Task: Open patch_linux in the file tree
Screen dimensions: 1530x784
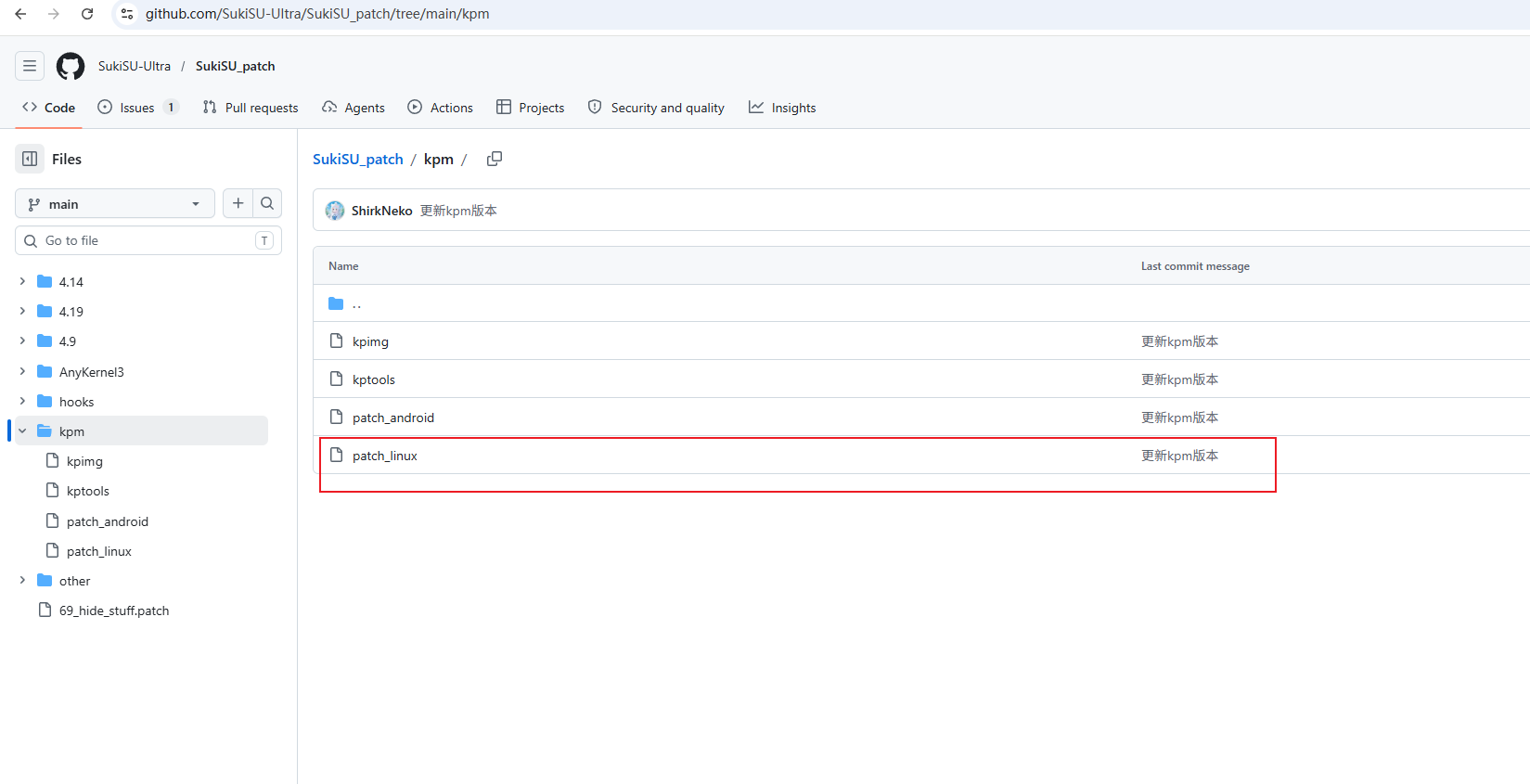Action: coord(99,551)
